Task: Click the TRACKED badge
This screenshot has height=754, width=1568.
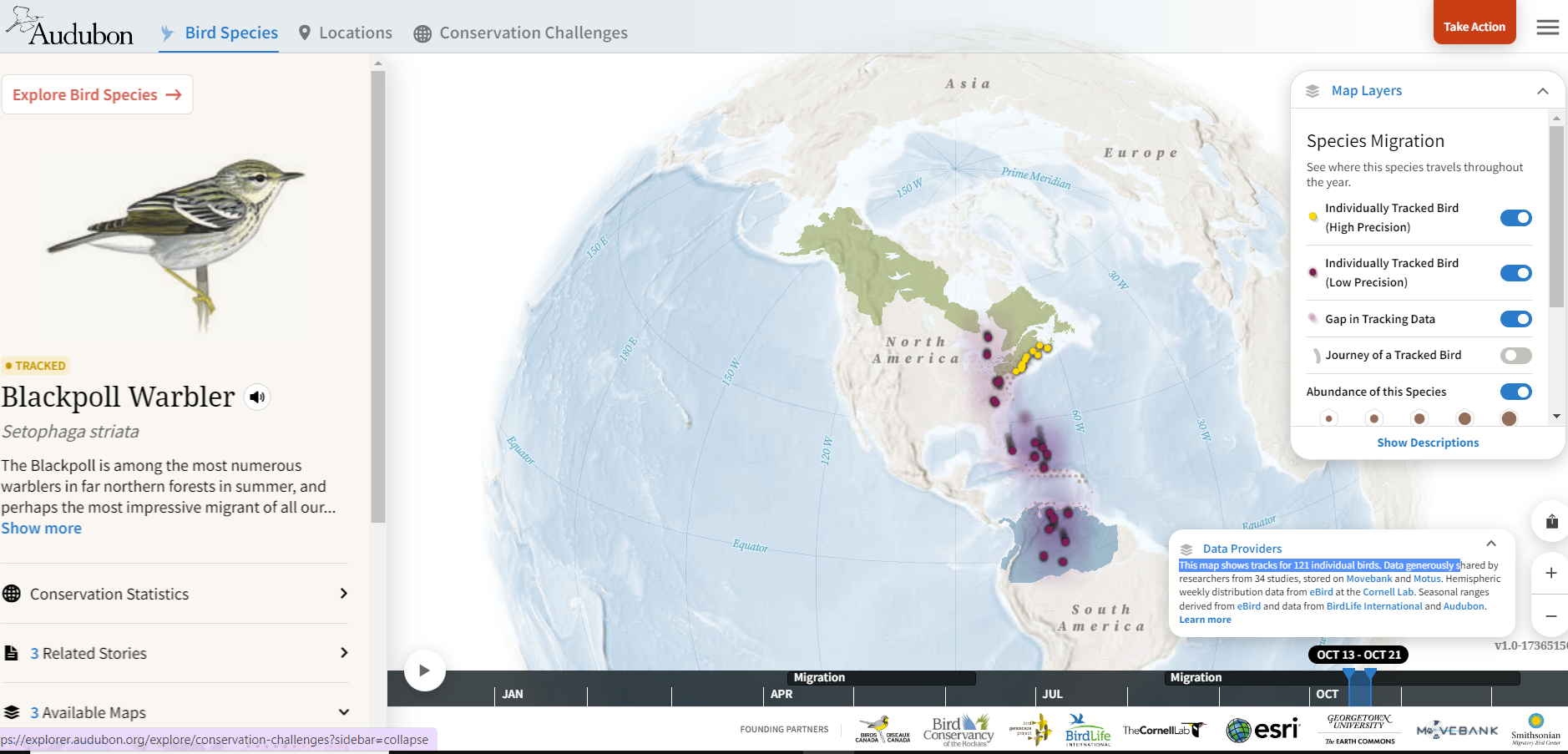Action: coord(35,366)
